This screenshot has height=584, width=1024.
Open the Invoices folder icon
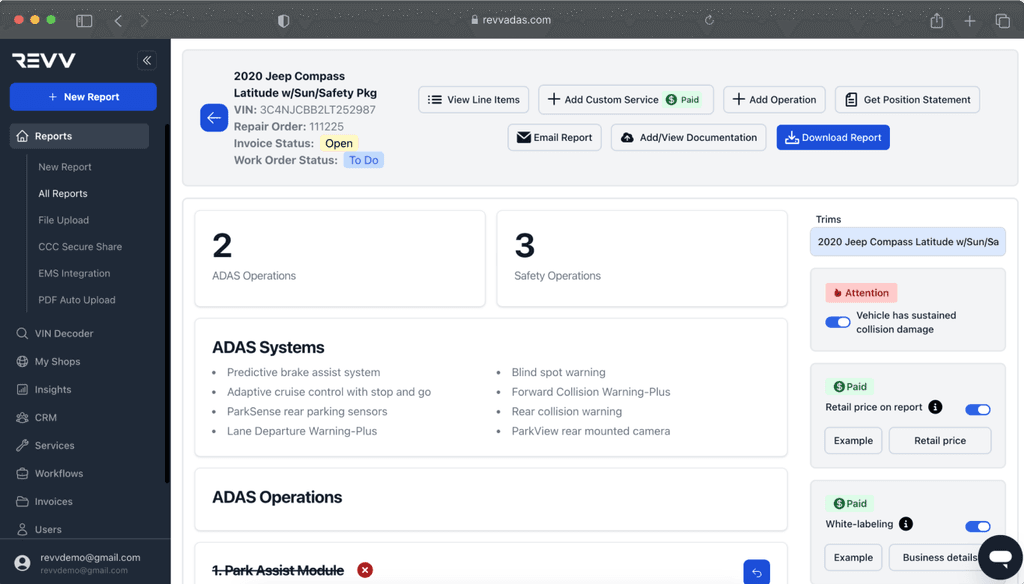pyautogui.click(x=22, y=501)
